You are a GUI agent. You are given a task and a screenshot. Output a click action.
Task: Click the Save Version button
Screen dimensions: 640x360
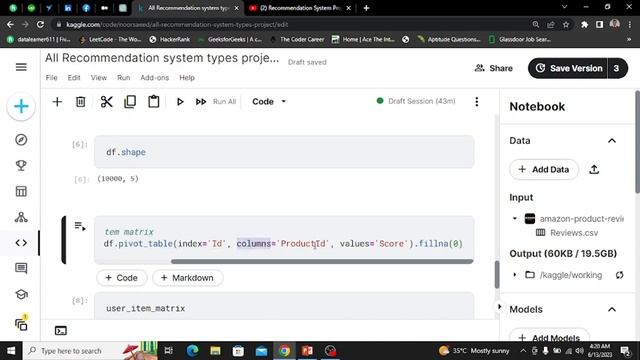coord(569,68)
